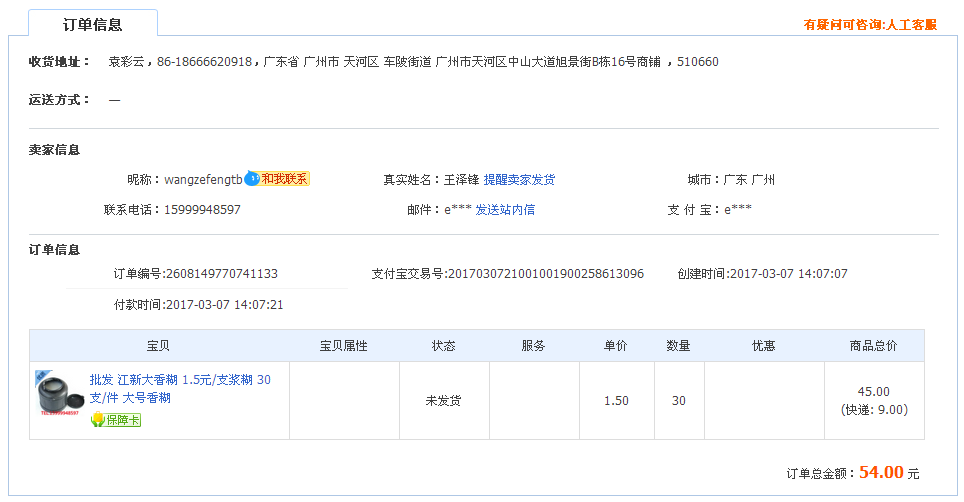Viewport: 964px width, 502px height.
Task: Click the 单价 column header
Action: click(616, 346)
